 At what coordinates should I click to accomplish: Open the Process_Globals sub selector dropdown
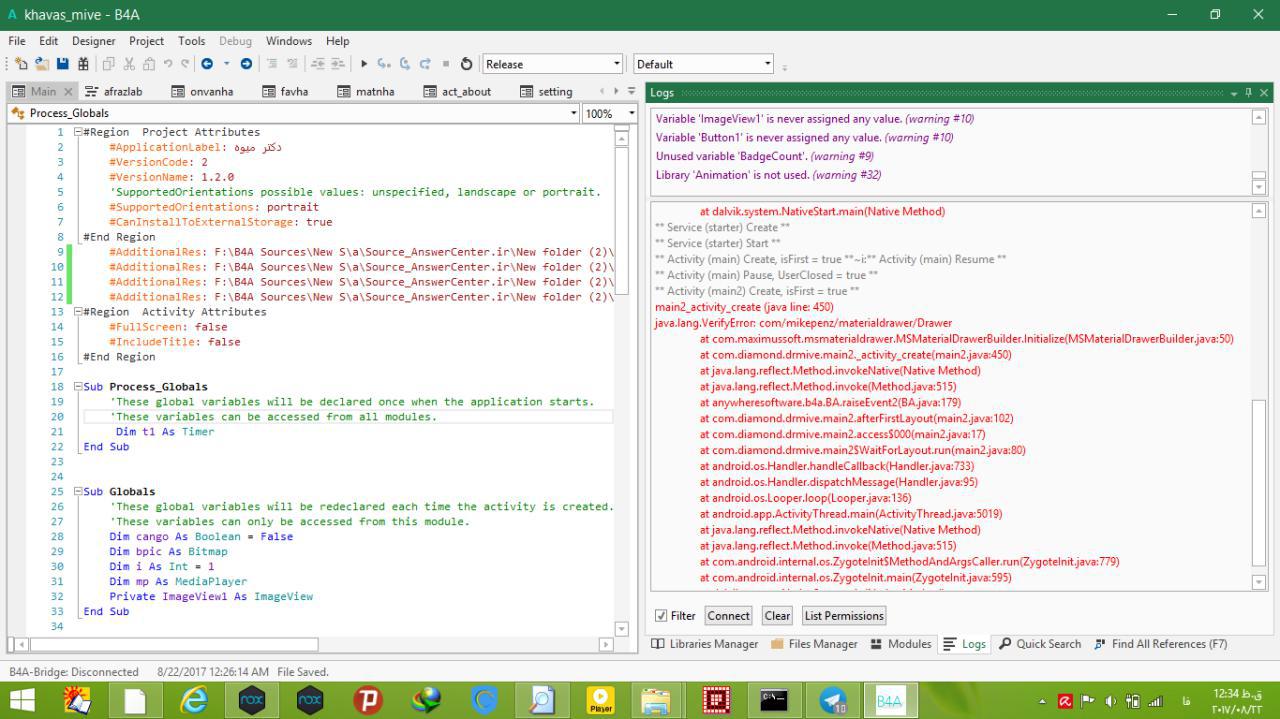[x=573, y=113]
